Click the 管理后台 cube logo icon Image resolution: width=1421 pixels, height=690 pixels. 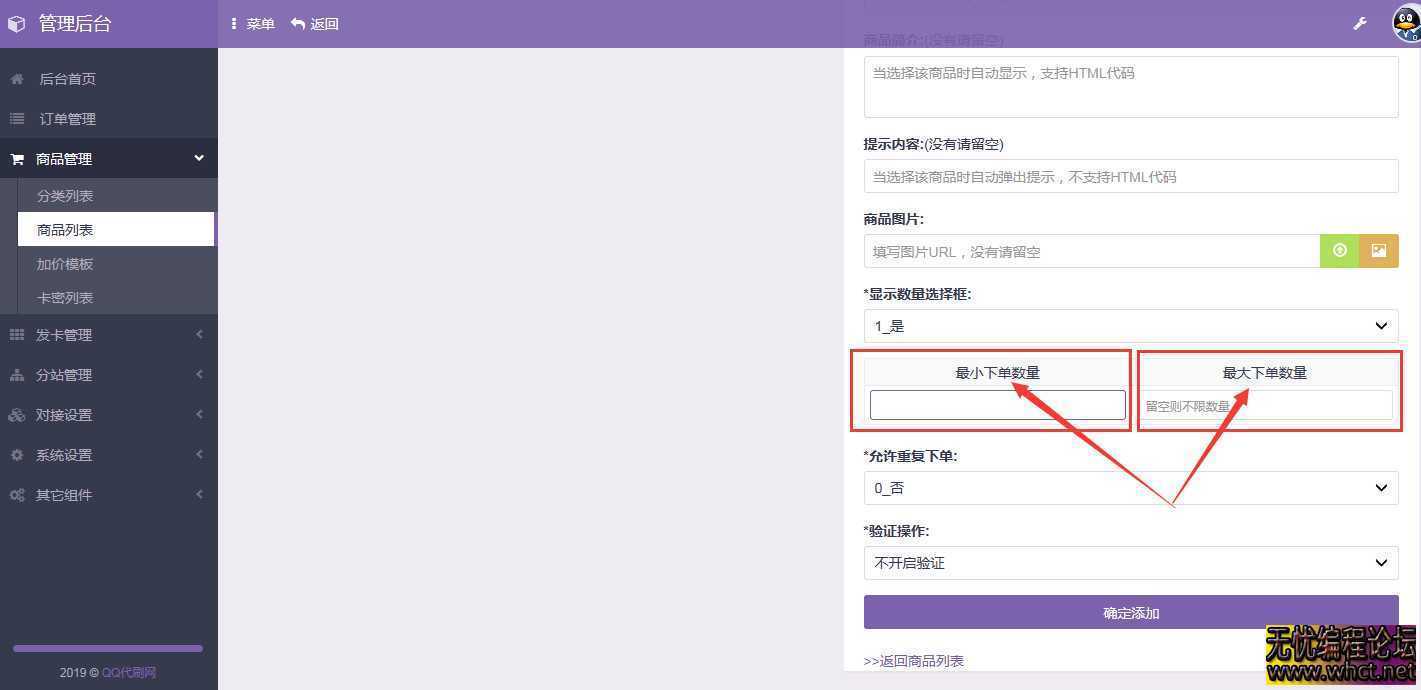point(16,23)
